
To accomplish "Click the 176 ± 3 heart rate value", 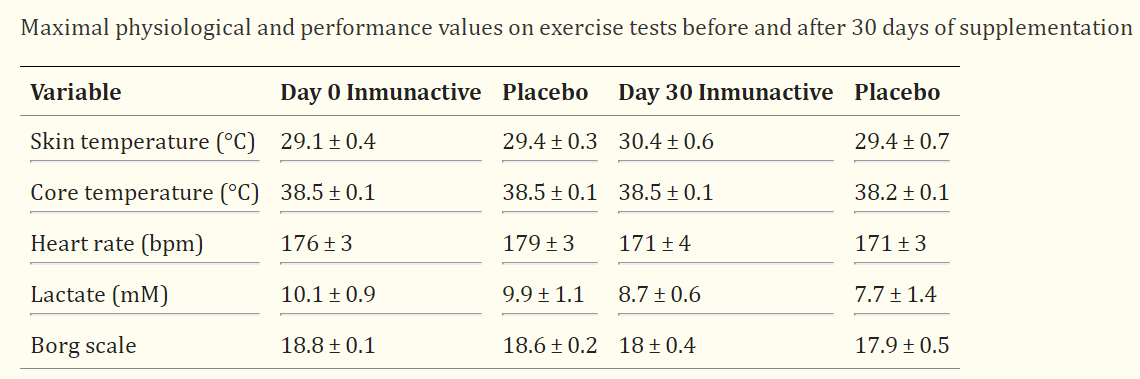I will pyautogui.click(x=316, y=244).
